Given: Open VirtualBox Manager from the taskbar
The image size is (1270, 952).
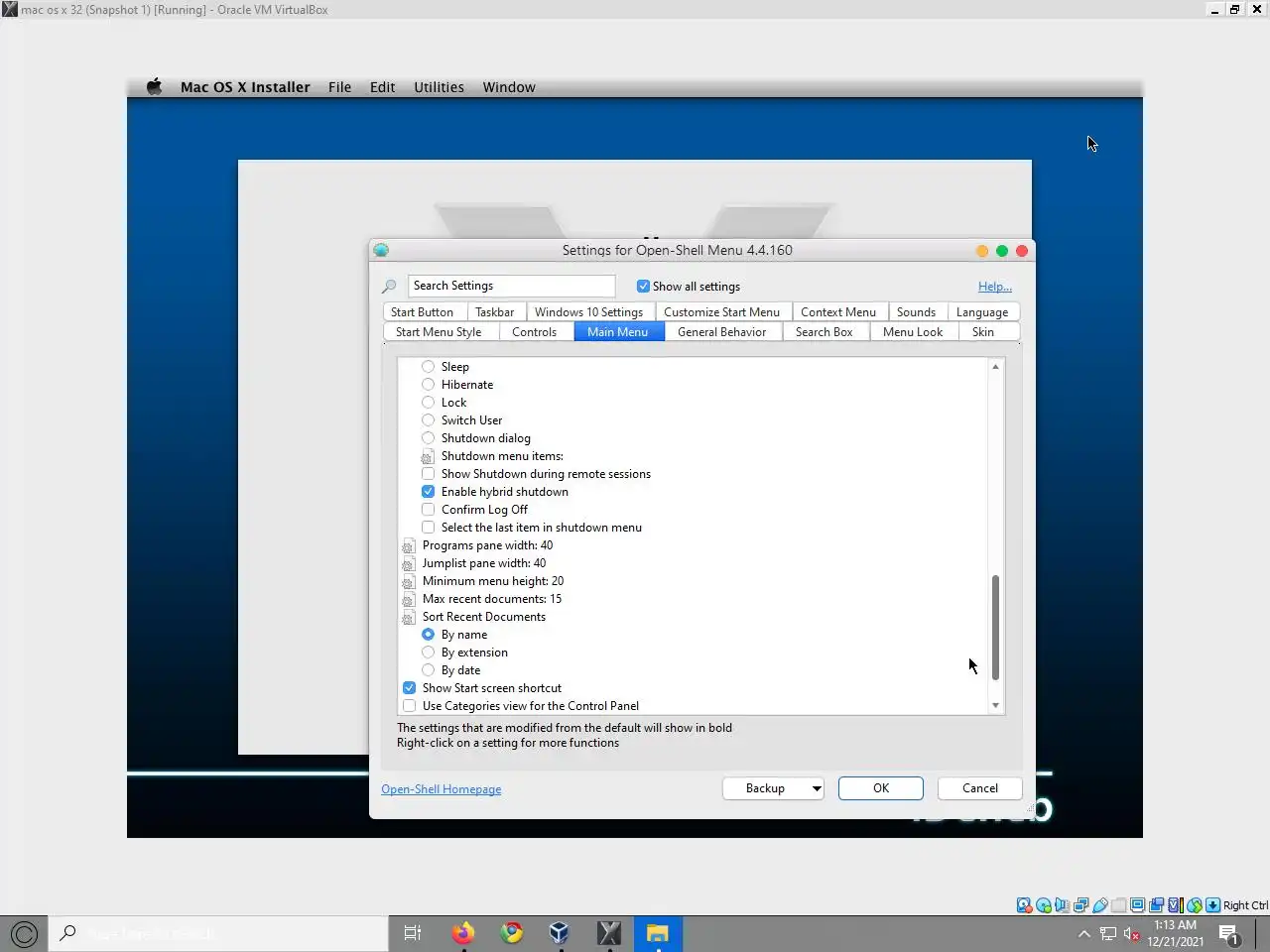Looking at the screenshot, I should click(560, 933).
